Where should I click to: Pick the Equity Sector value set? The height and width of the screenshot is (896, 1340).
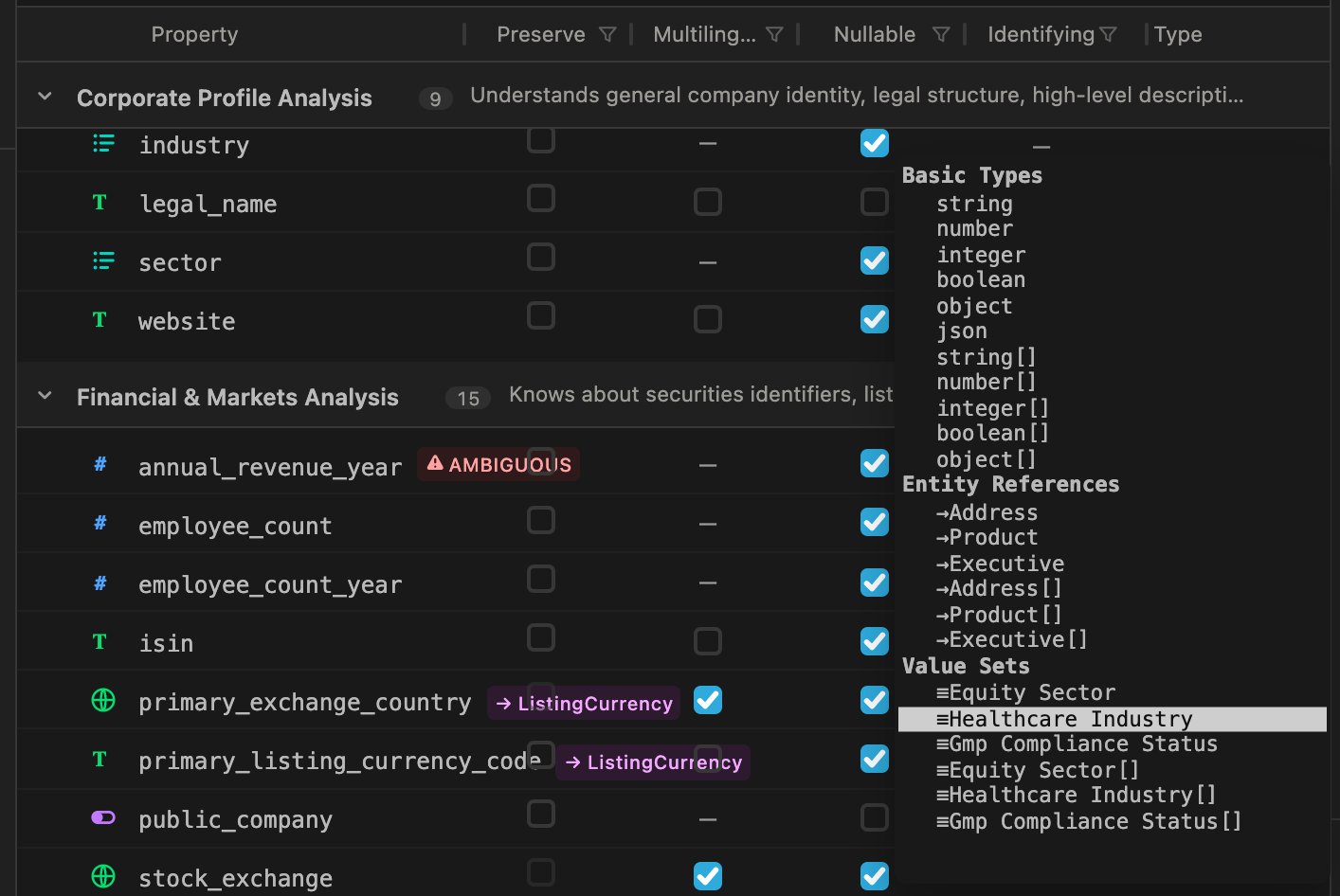(x=1025, y=692)
